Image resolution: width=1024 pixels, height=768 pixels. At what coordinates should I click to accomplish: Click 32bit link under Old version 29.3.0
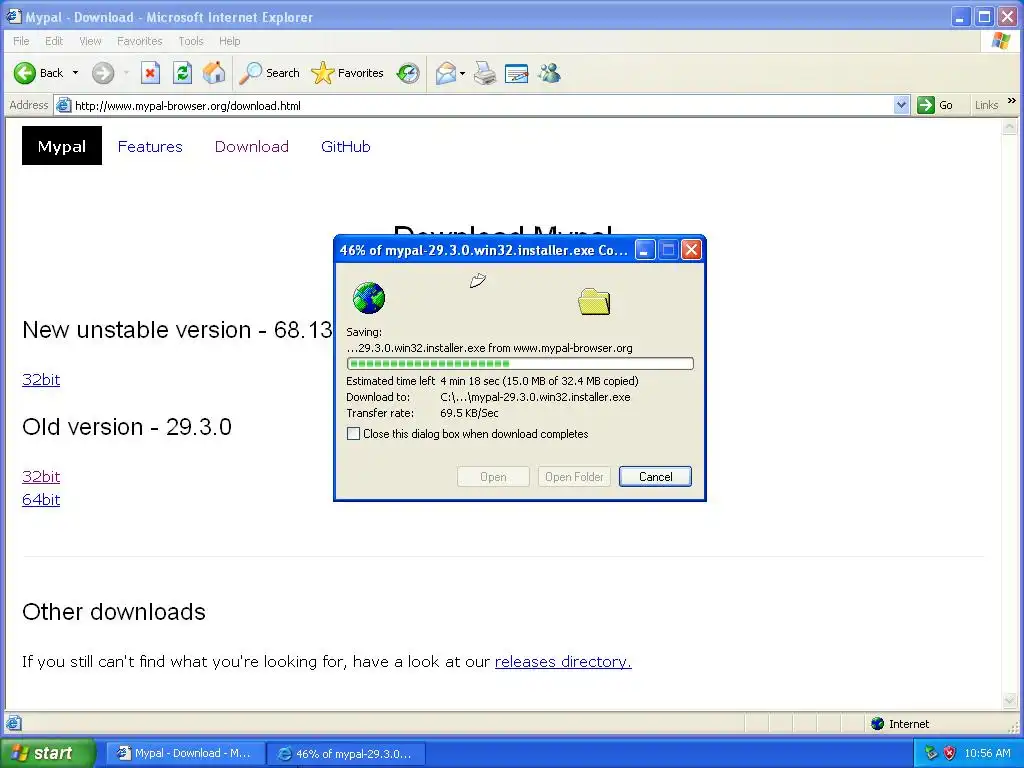[x=41, y=476]
